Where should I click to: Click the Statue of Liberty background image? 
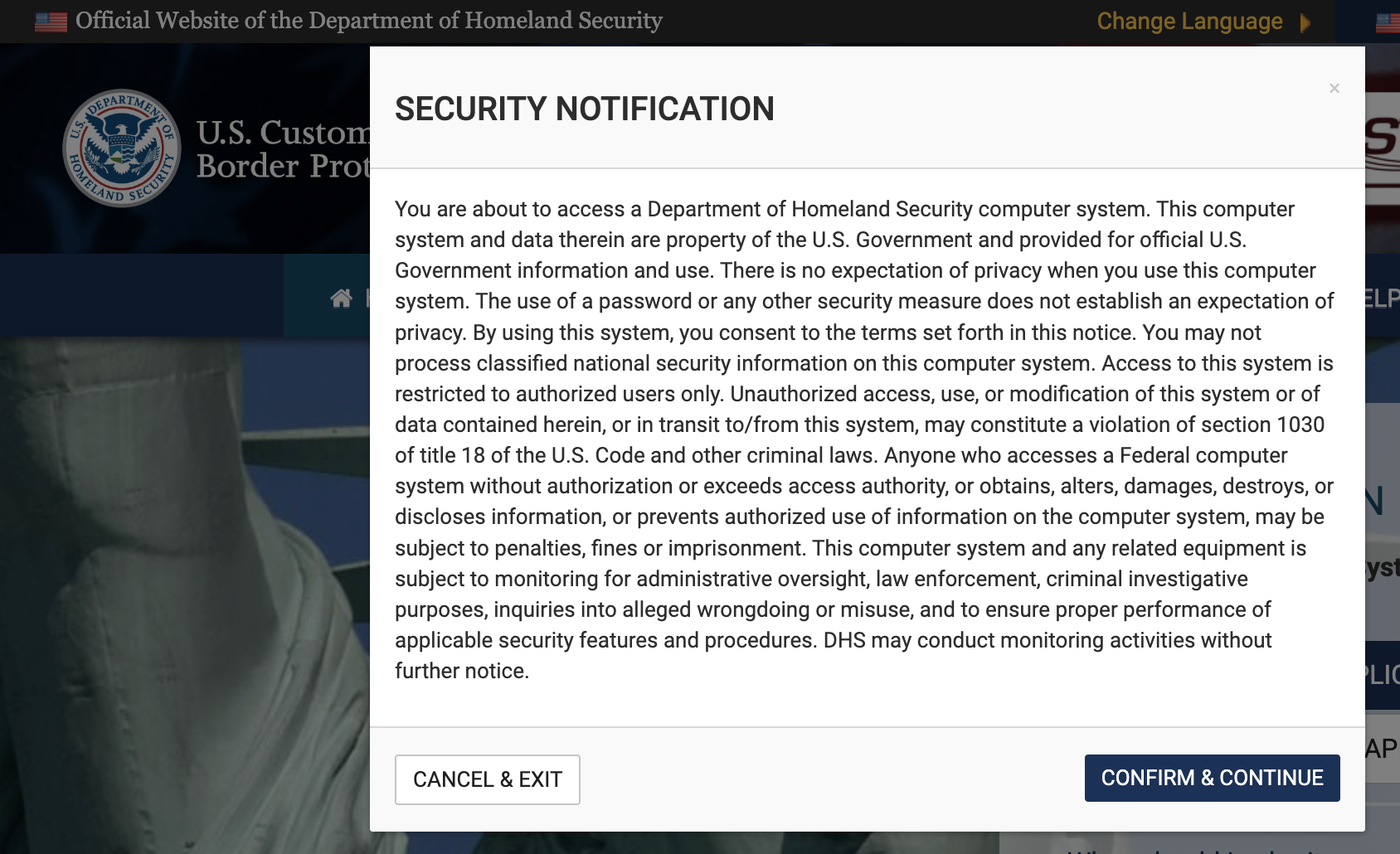pyautogui.click(x=184, y=595)
